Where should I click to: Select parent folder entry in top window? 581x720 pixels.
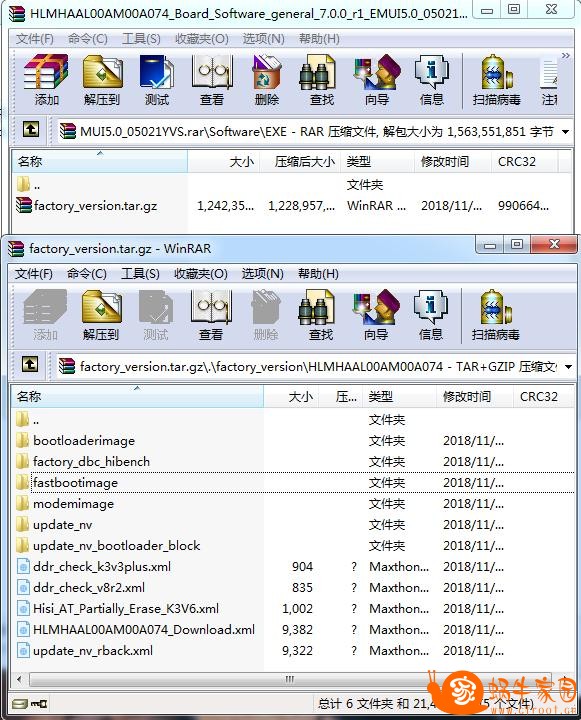(28, 186)
